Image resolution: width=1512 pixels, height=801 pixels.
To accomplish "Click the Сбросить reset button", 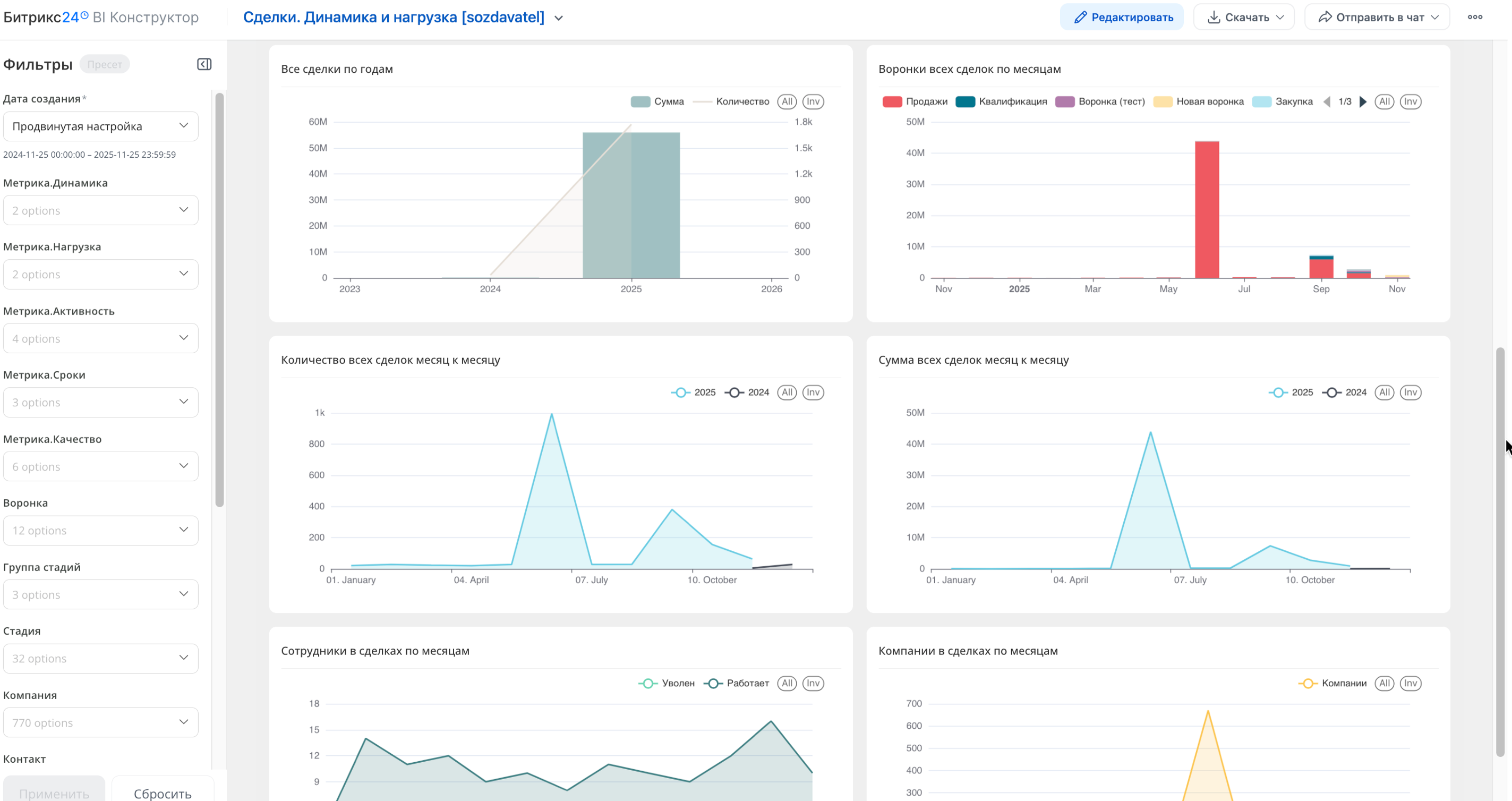I will [163, 793].
